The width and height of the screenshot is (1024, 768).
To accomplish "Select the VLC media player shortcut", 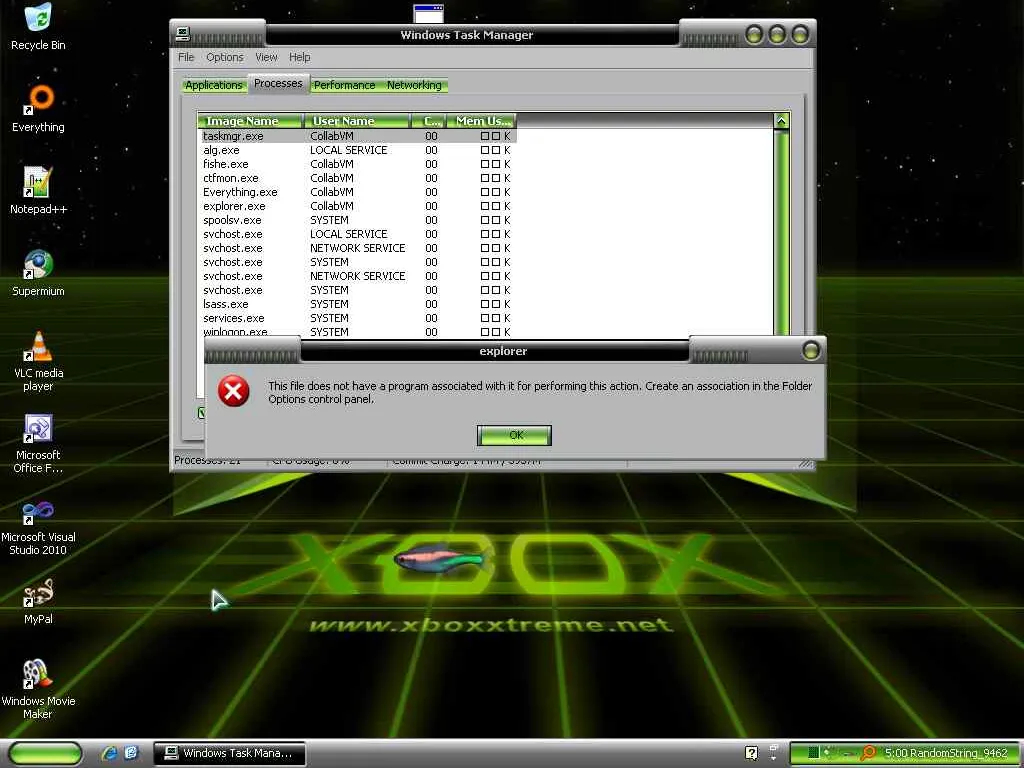I will pyautogui.click(x=38, y=361).
